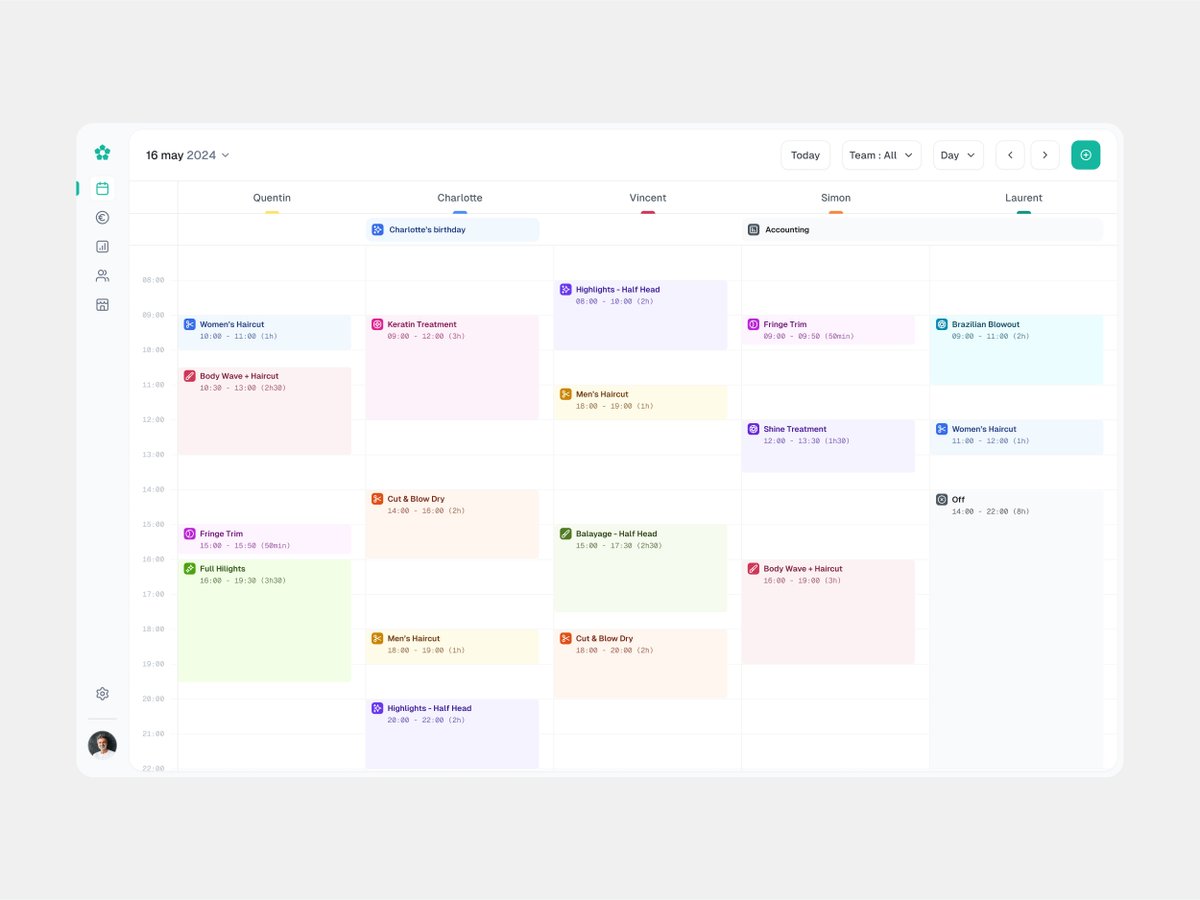Image resolution: width=1200 pixels, height=900 pixels.
Task: Click the green flower app logo
Action: coord(102,152)
